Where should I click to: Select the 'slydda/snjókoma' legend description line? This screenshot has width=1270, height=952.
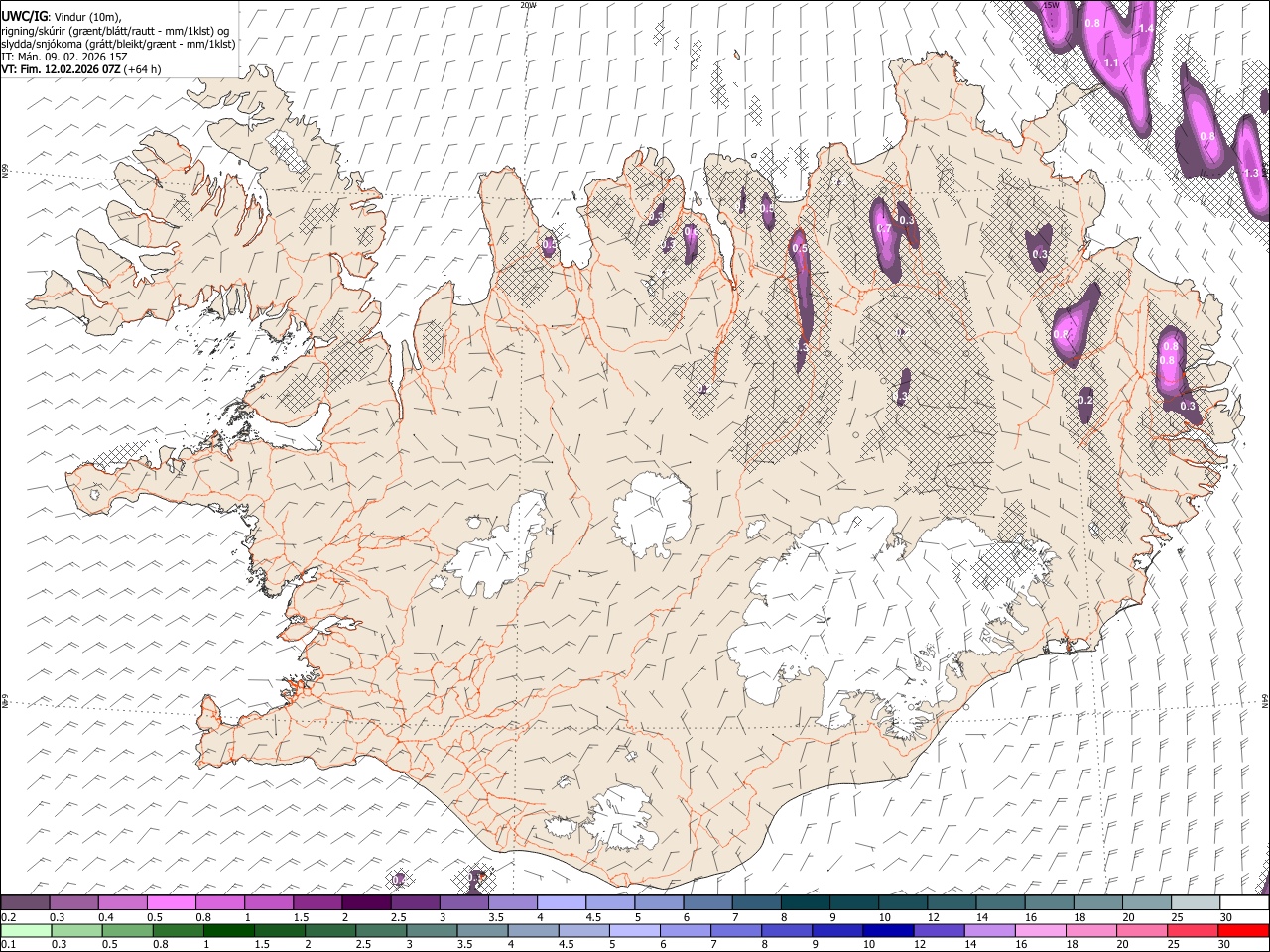click(x=119, y=44)
